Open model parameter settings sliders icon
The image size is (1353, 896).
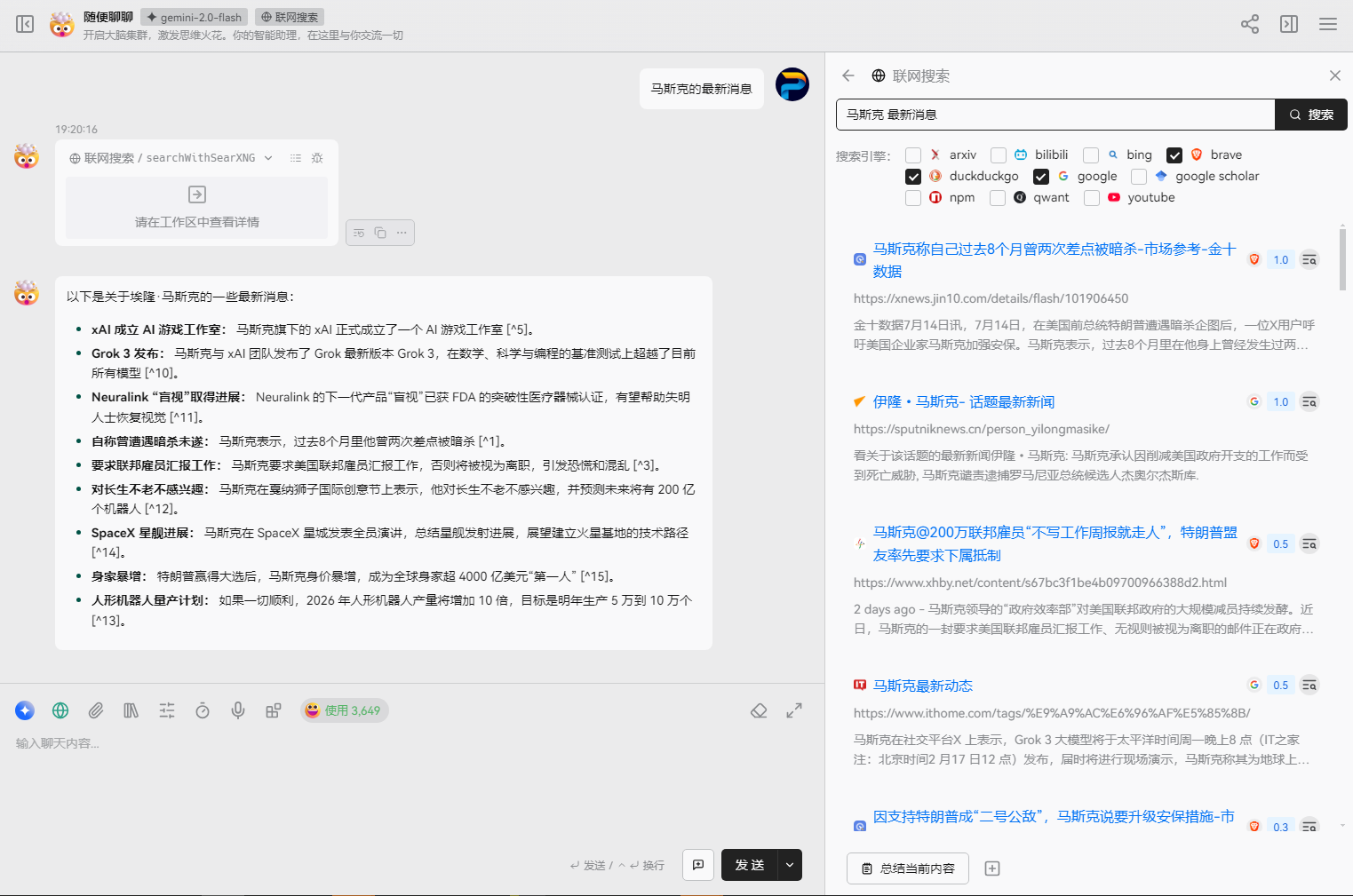[x=166, y=710]
